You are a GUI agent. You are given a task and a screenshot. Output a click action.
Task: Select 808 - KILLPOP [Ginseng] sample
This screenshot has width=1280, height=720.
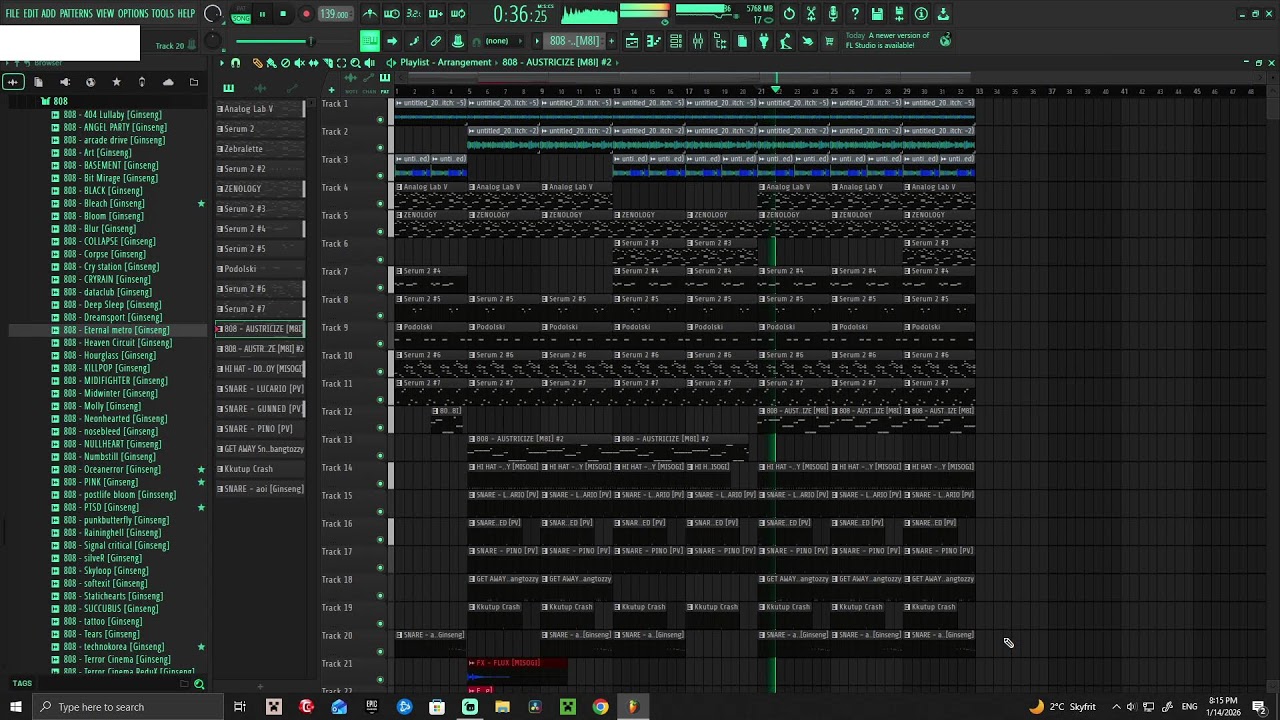(x=106, y=368)
